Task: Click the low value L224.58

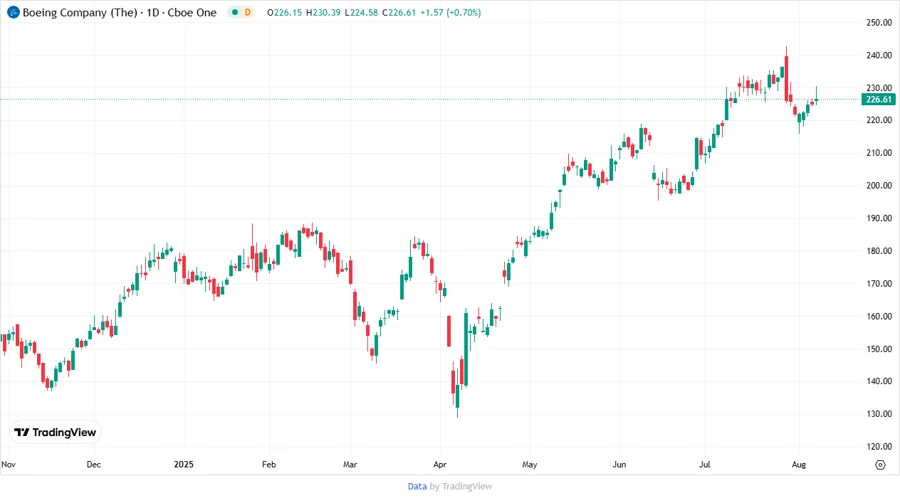Action: click(x=361, y=12)
